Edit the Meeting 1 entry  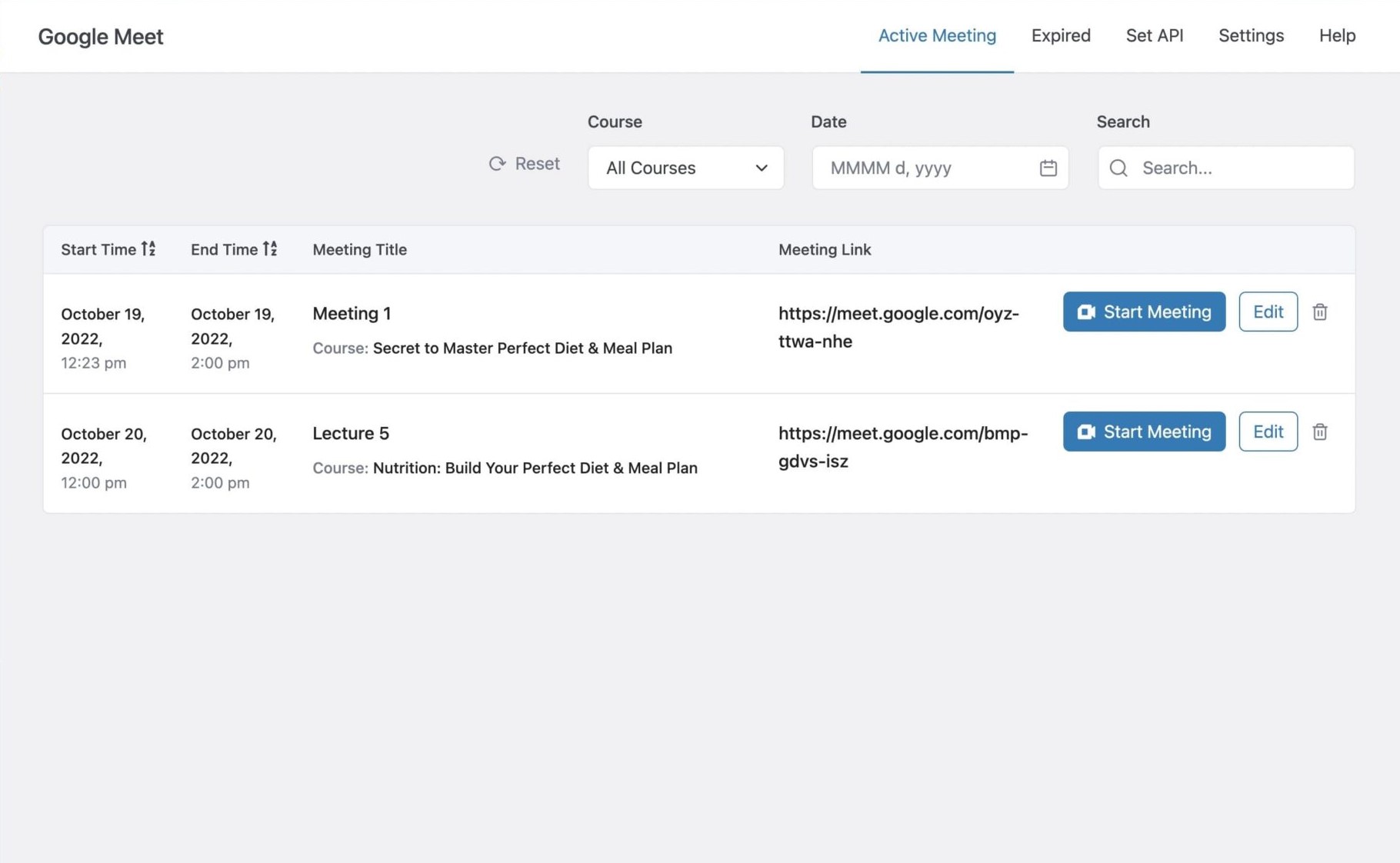pyautogui.click(x=1268, y=312)
